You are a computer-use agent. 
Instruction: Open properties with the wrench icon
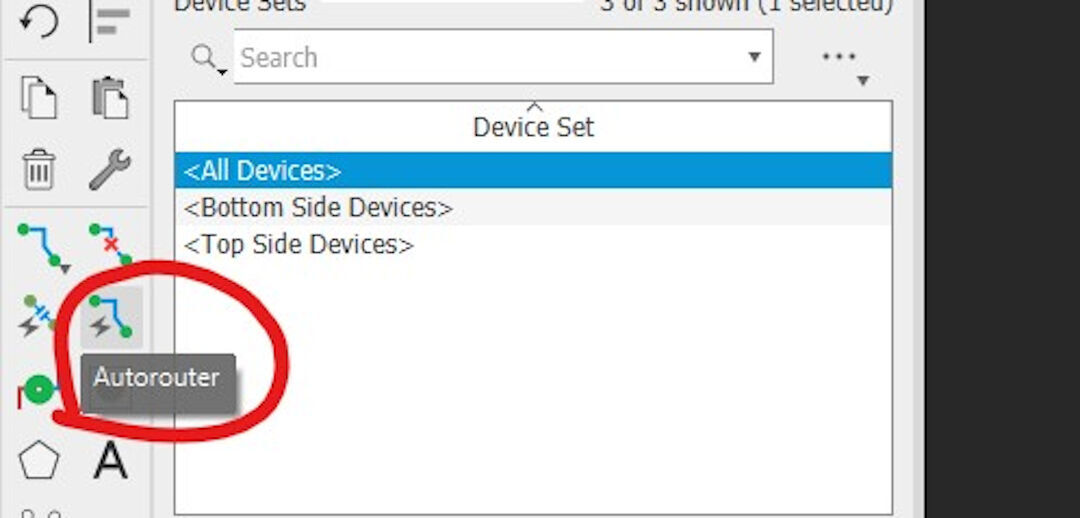pyautogui.click(x=110, y=169)
